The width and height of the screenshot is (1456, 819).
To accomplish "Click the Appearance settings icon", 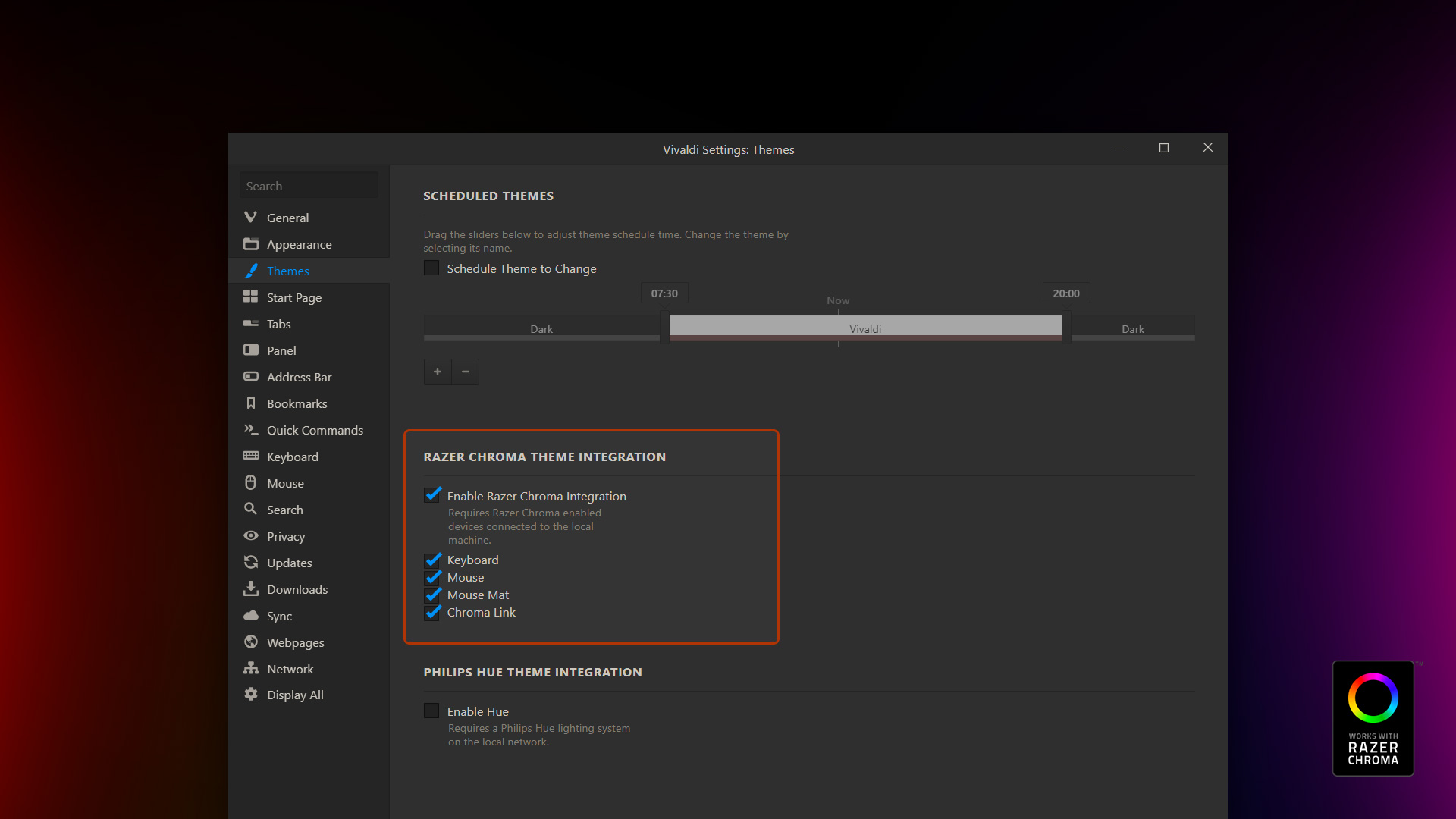I will (x=251, y=243).
